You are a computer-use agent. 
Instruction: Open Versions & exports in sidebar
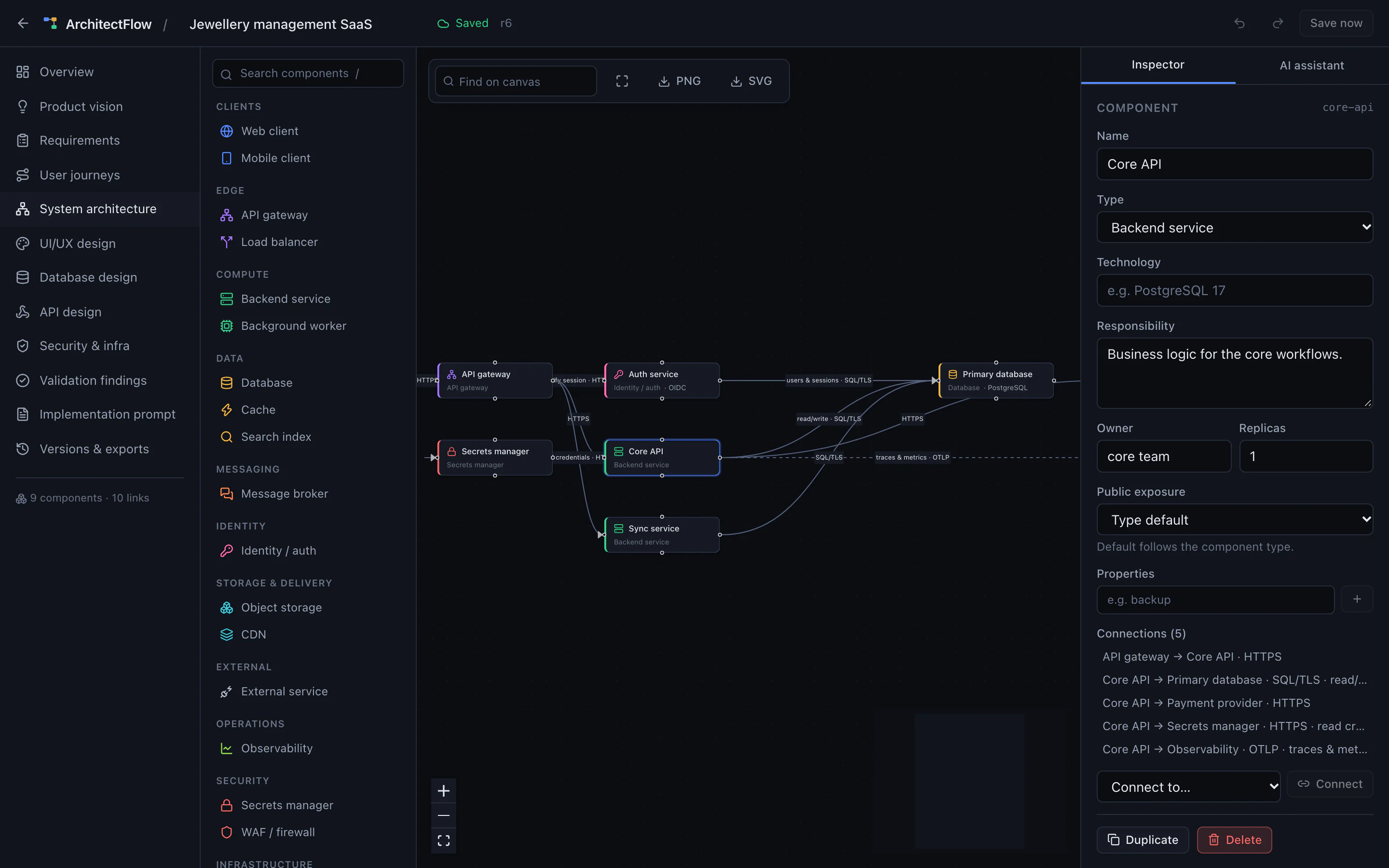(100, 449)
